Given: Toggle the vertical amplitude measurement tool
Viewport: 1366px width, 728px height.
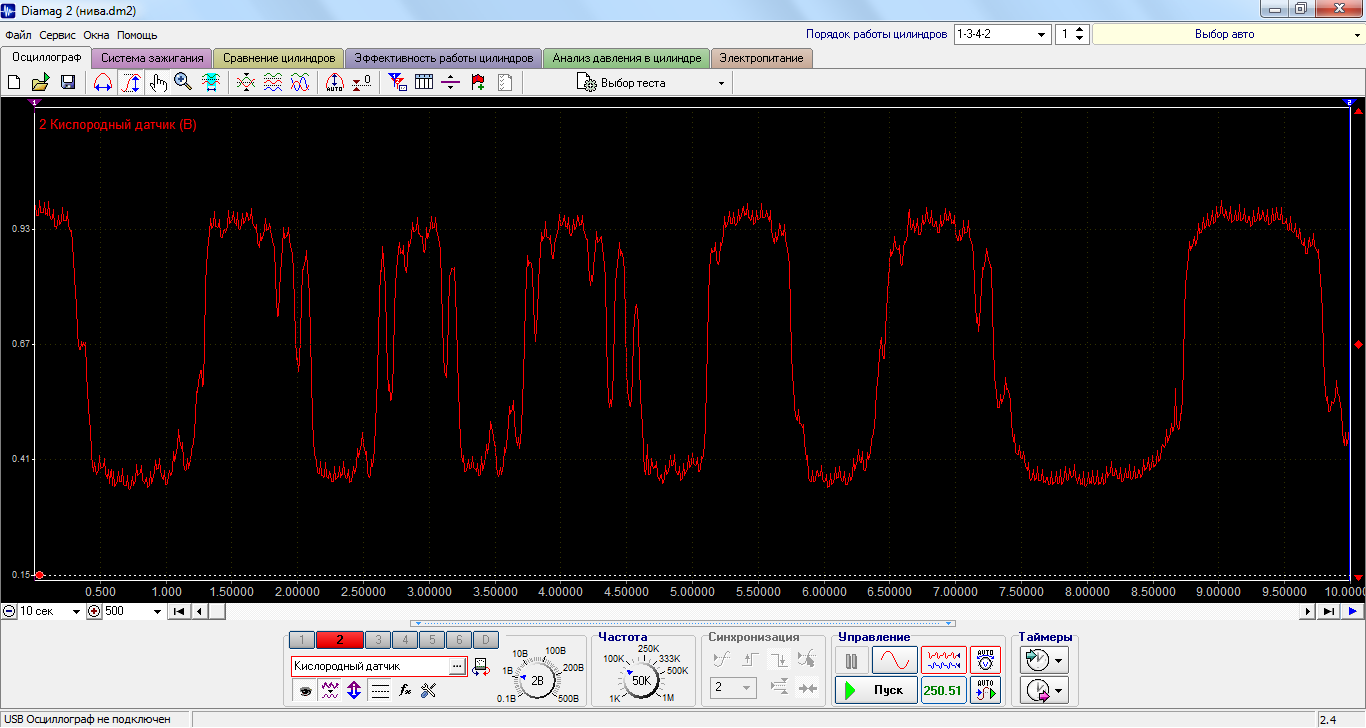Looking at the screenshot, I should point(131,83).
